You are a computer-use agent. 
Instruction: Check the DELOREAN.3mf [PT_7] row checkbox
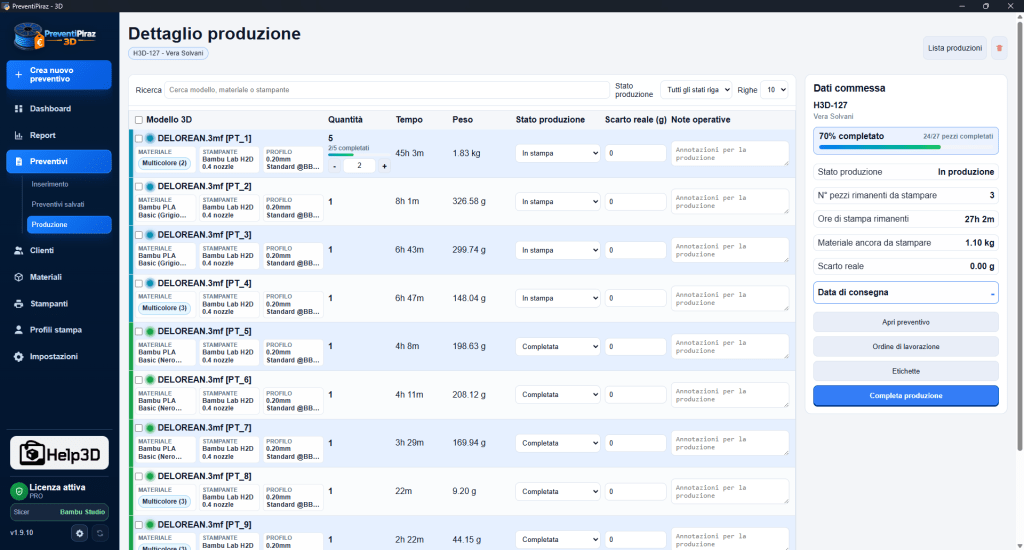(138, 428)
